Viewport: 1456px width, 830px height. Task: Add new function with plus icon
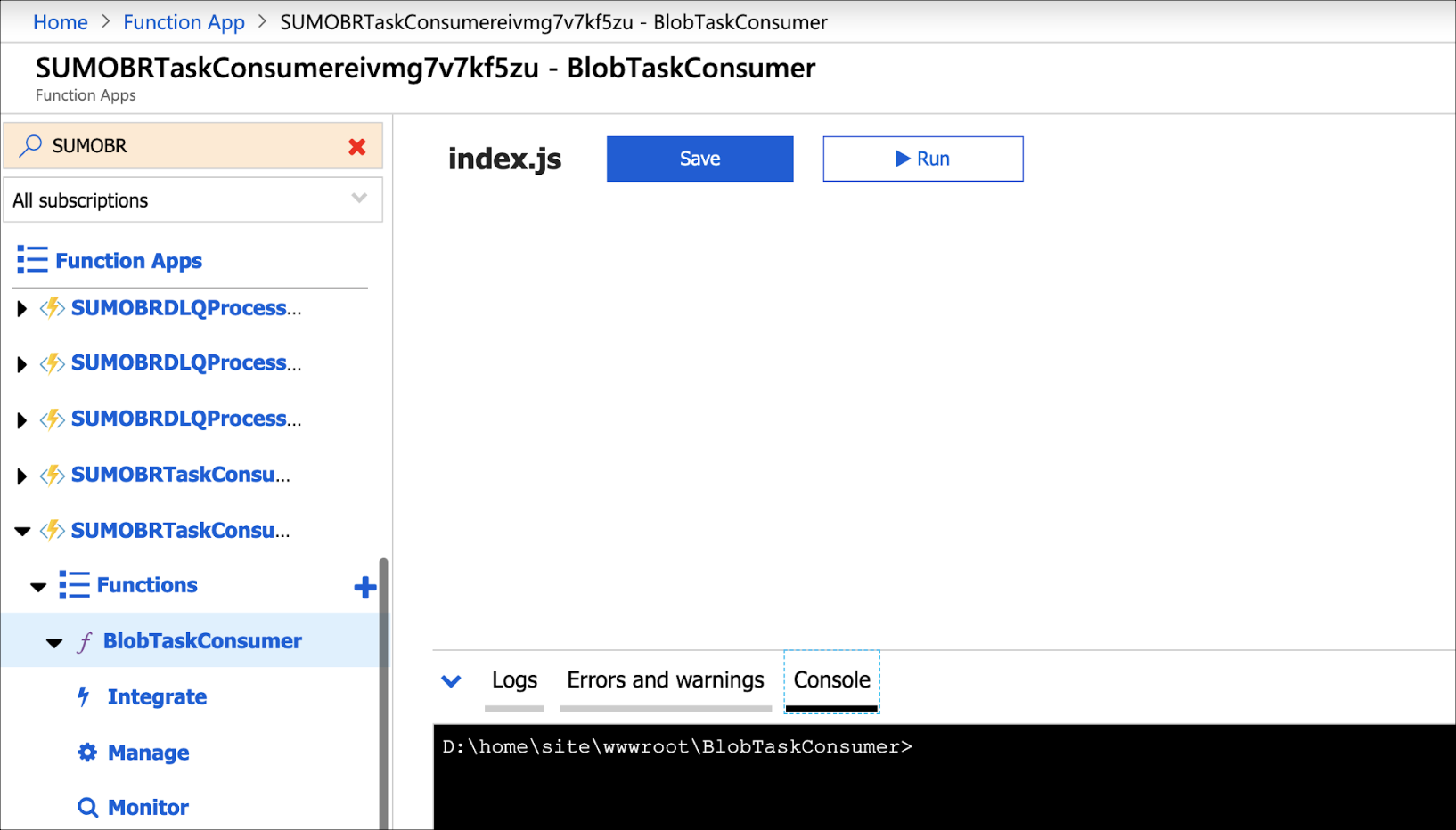[x=364, y=587]
